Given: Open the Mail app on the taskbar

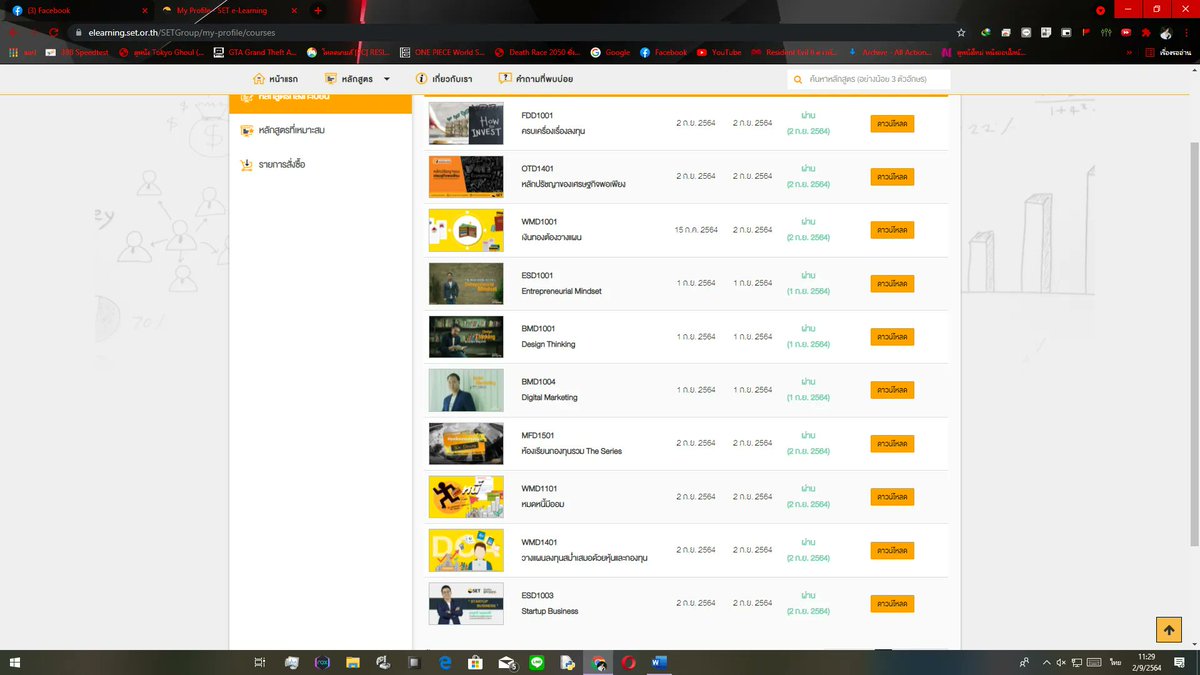Looking at the screenshot, I should (x=506, y=662).
